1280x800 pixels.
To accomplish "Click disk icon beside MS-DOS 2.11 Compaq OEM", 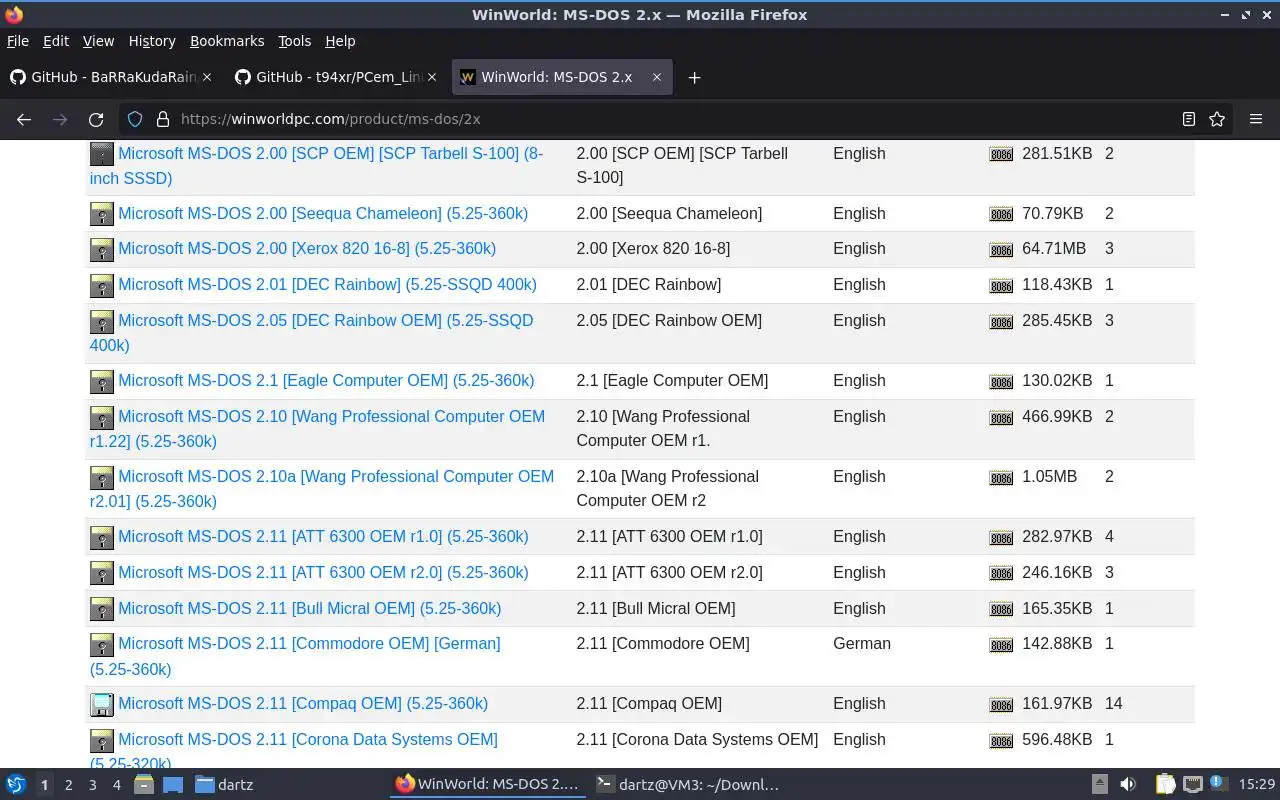I will click(x=102, y=705).
